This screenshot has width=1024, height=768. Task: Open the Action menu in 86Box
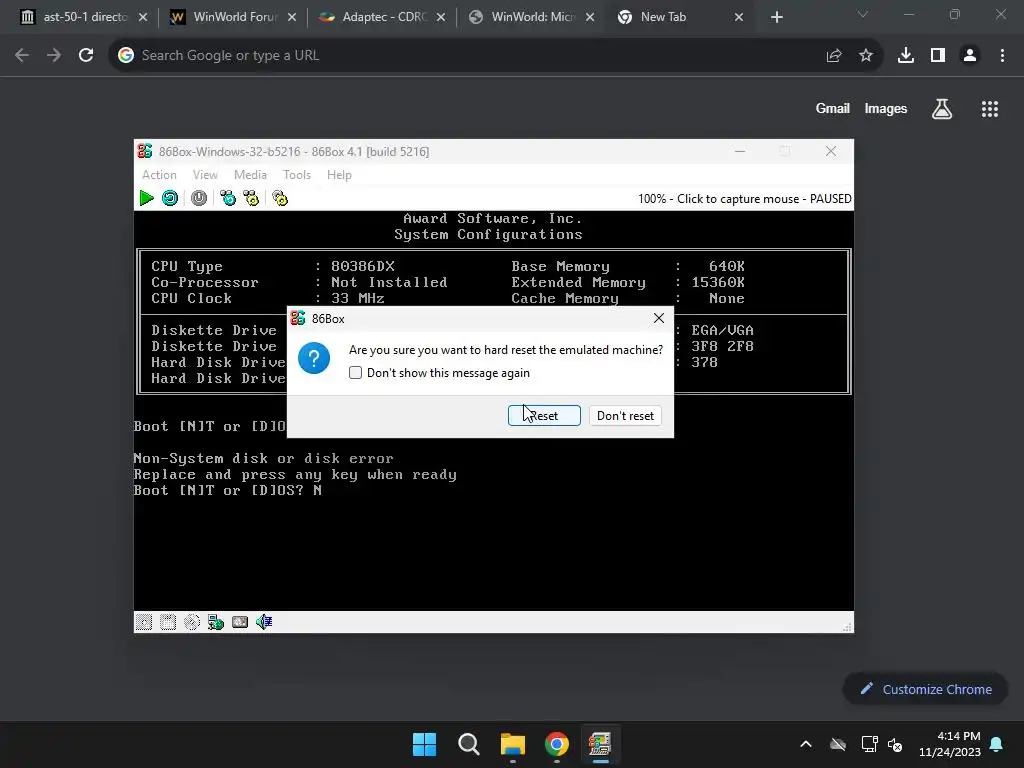pyautogui.click(x=159, y=175)
